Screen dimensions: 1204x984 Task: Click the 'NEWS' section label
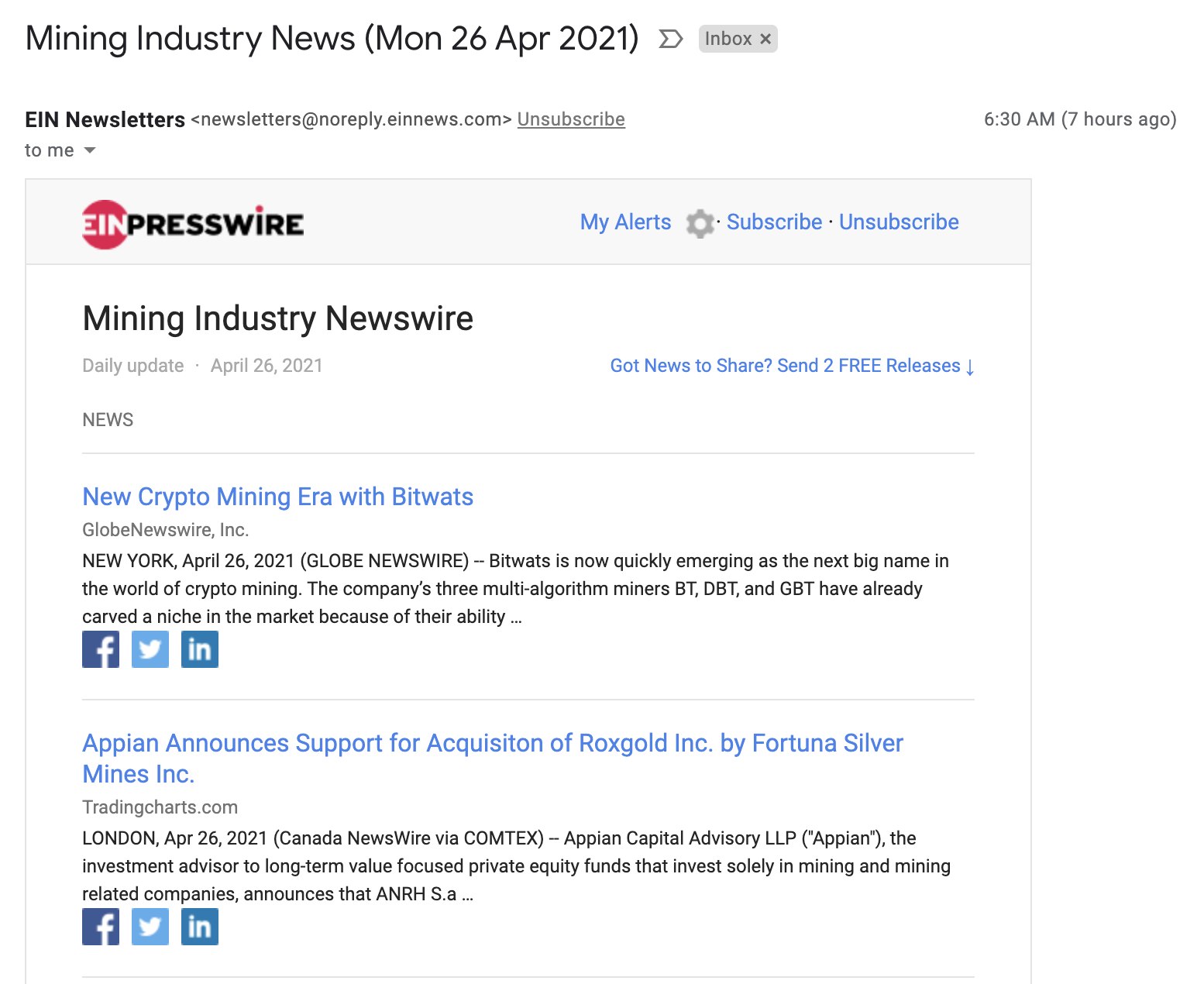click(108, 420)
